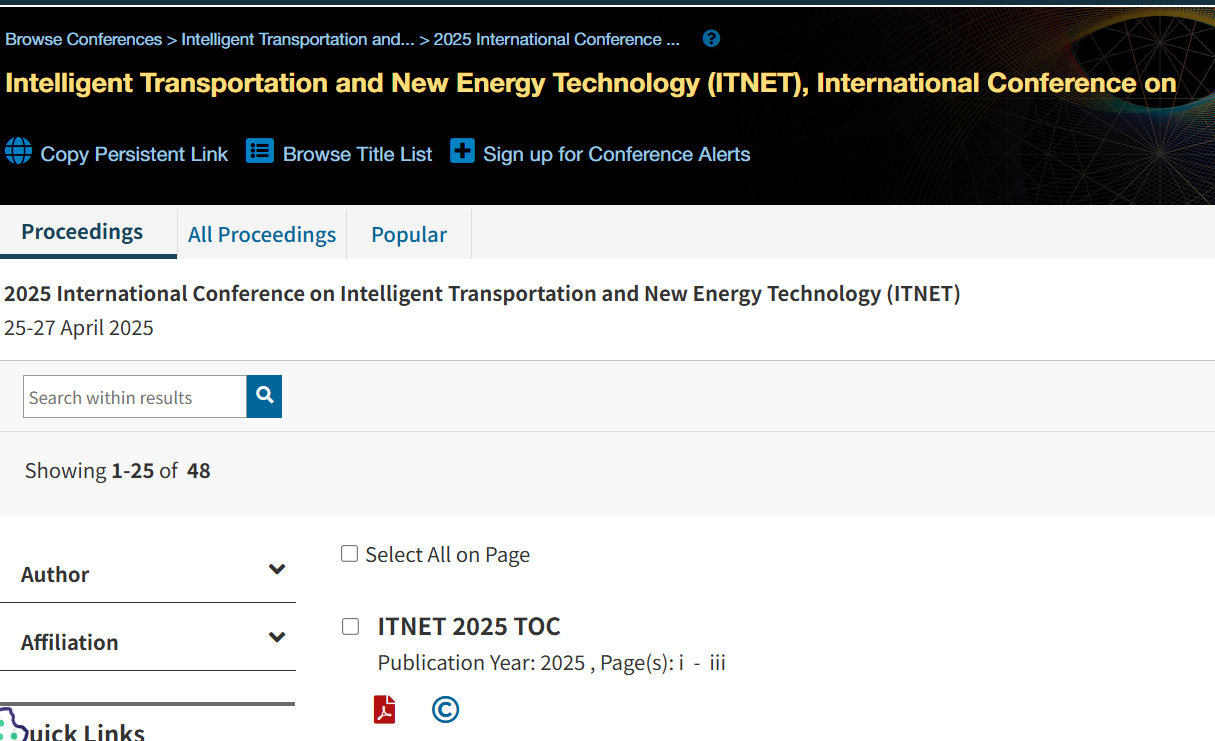Open the PDF icon for ITNET 2025 TOC
The height and width of the screenshot is (741, 1215).
coord(385,710)
